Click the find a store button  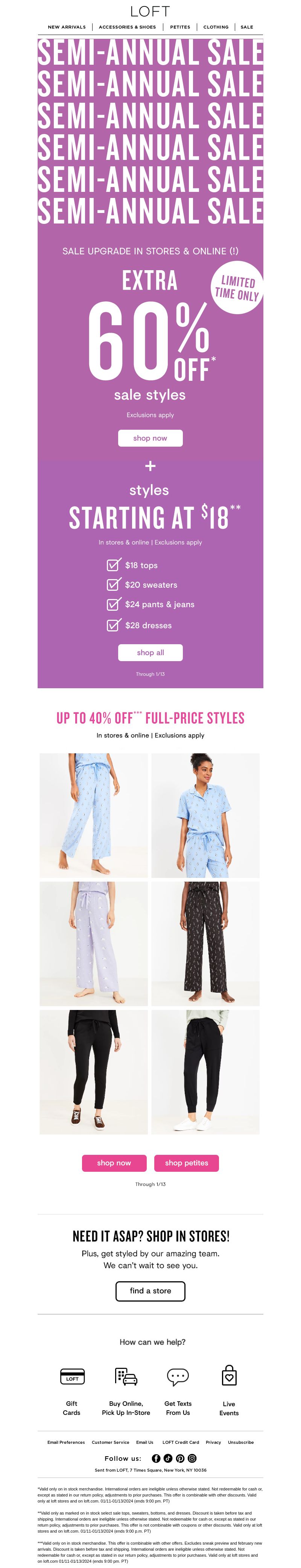[150, 1290]
